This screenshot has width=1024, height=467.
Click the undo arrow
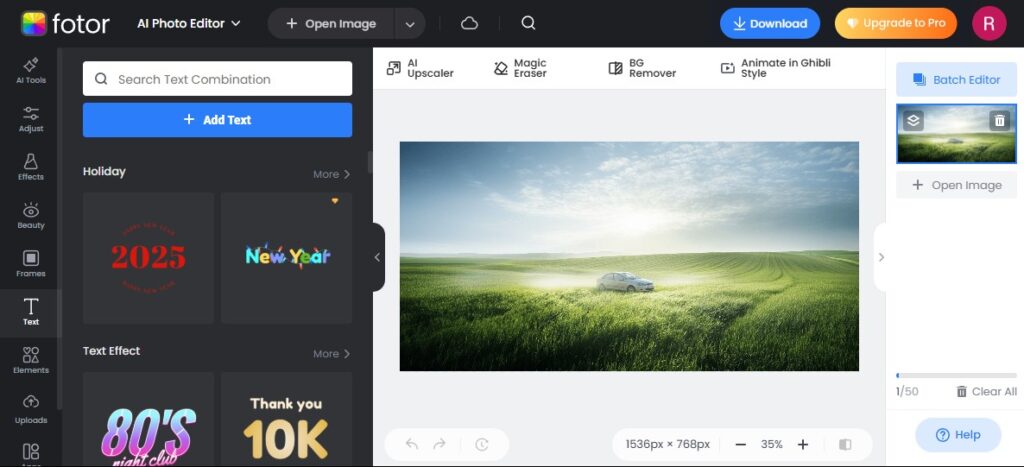(x=411, y=444)
